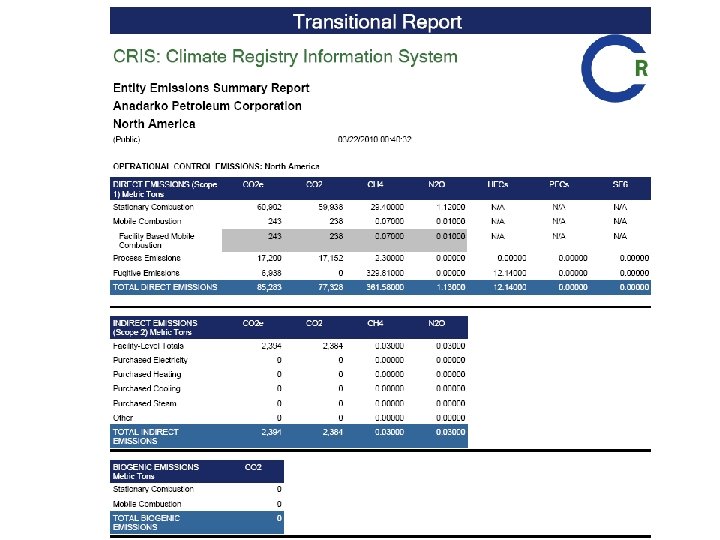Click the value 60,902 in Stationary Combustion

269,207
